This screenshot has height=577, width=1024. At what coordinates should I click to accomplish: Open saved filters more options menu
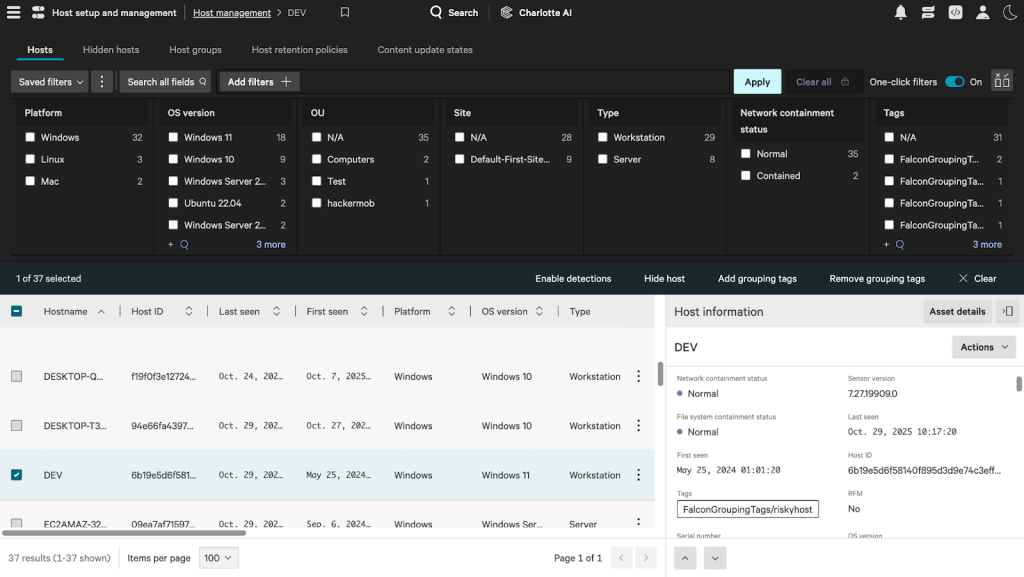pyautogui.click(x=102, y=82)
